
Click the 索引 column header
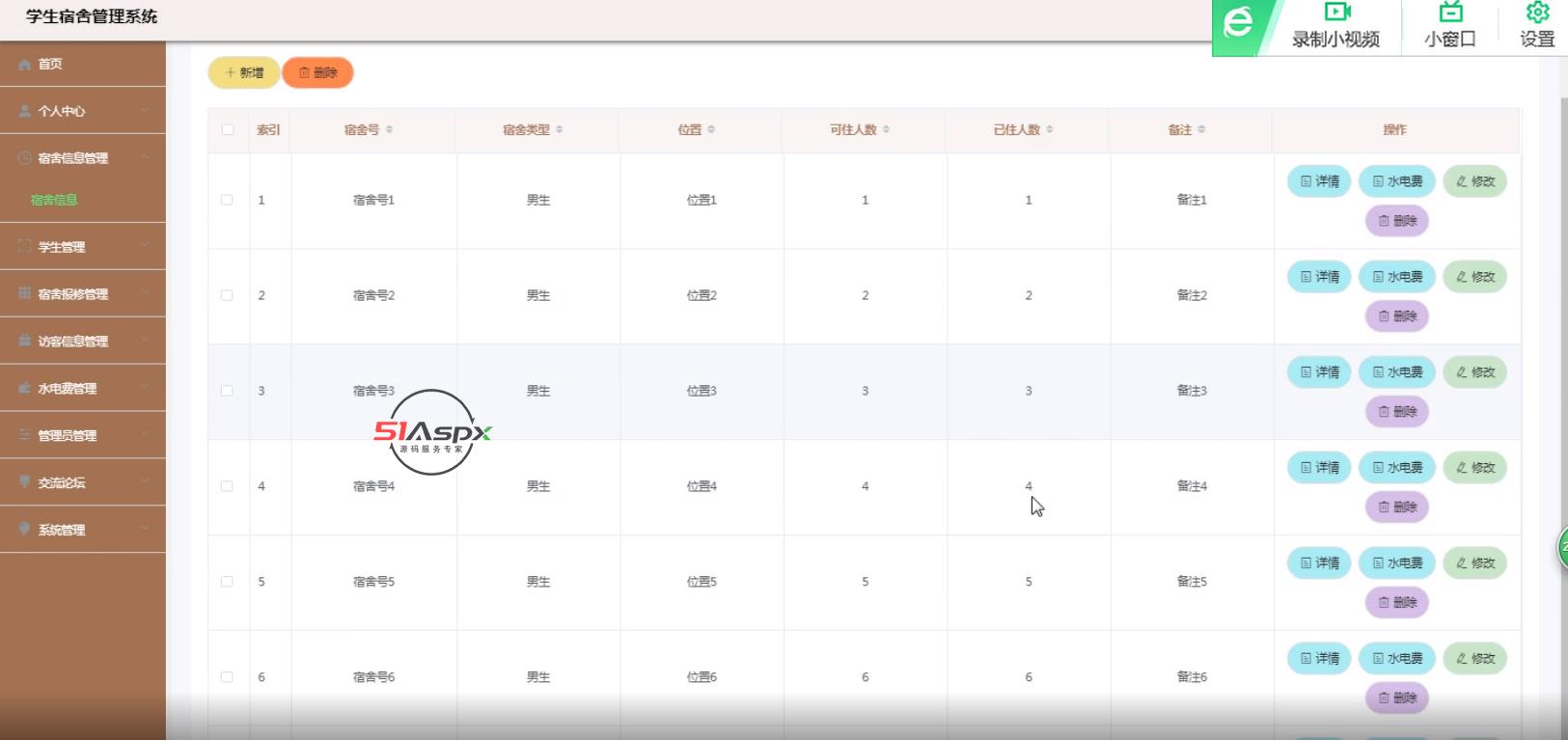[268, 129]
